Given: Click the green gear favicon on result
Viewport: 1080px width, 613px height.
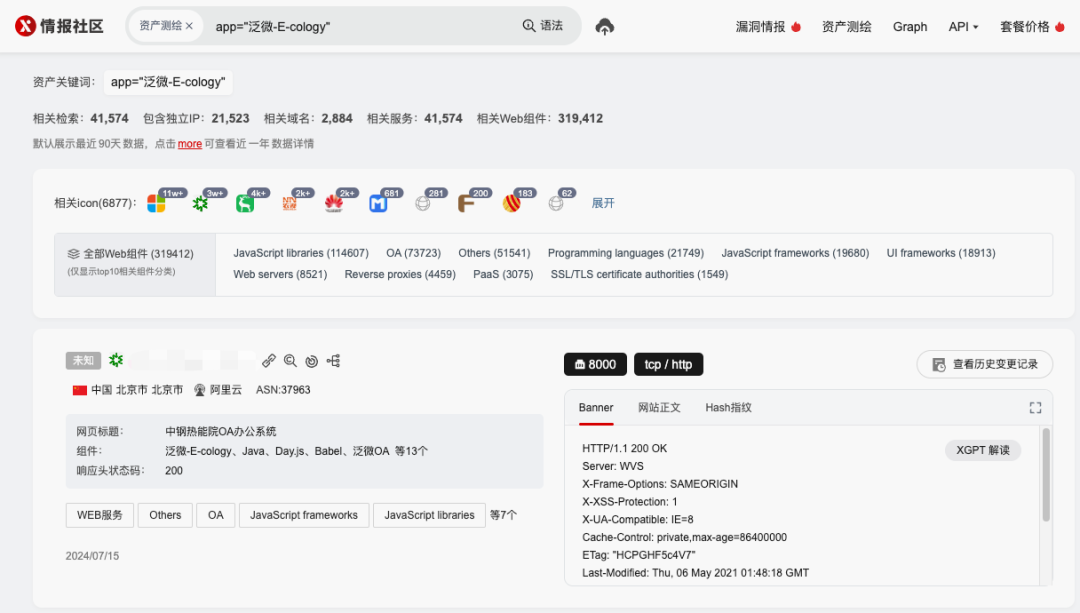Looking at the screenshot, I should (x=116, y=360).
